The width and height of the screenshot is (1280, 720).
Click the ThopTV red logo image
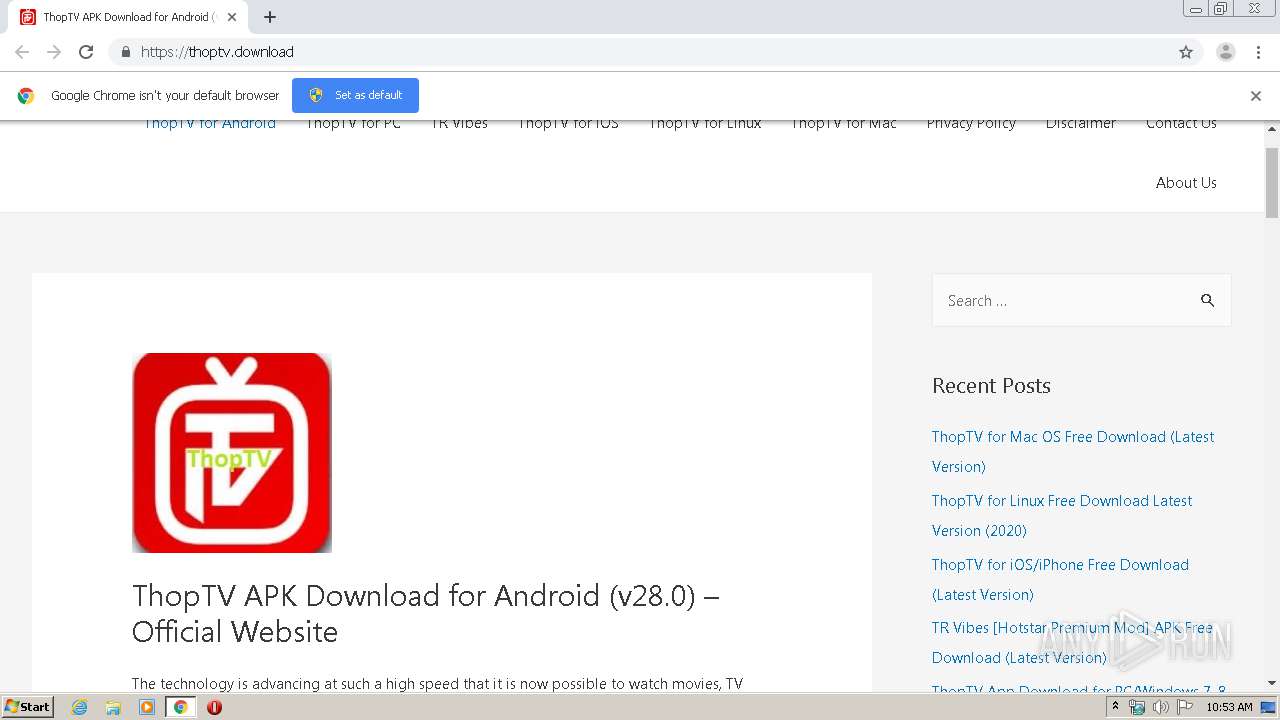[x=232, y=453]
